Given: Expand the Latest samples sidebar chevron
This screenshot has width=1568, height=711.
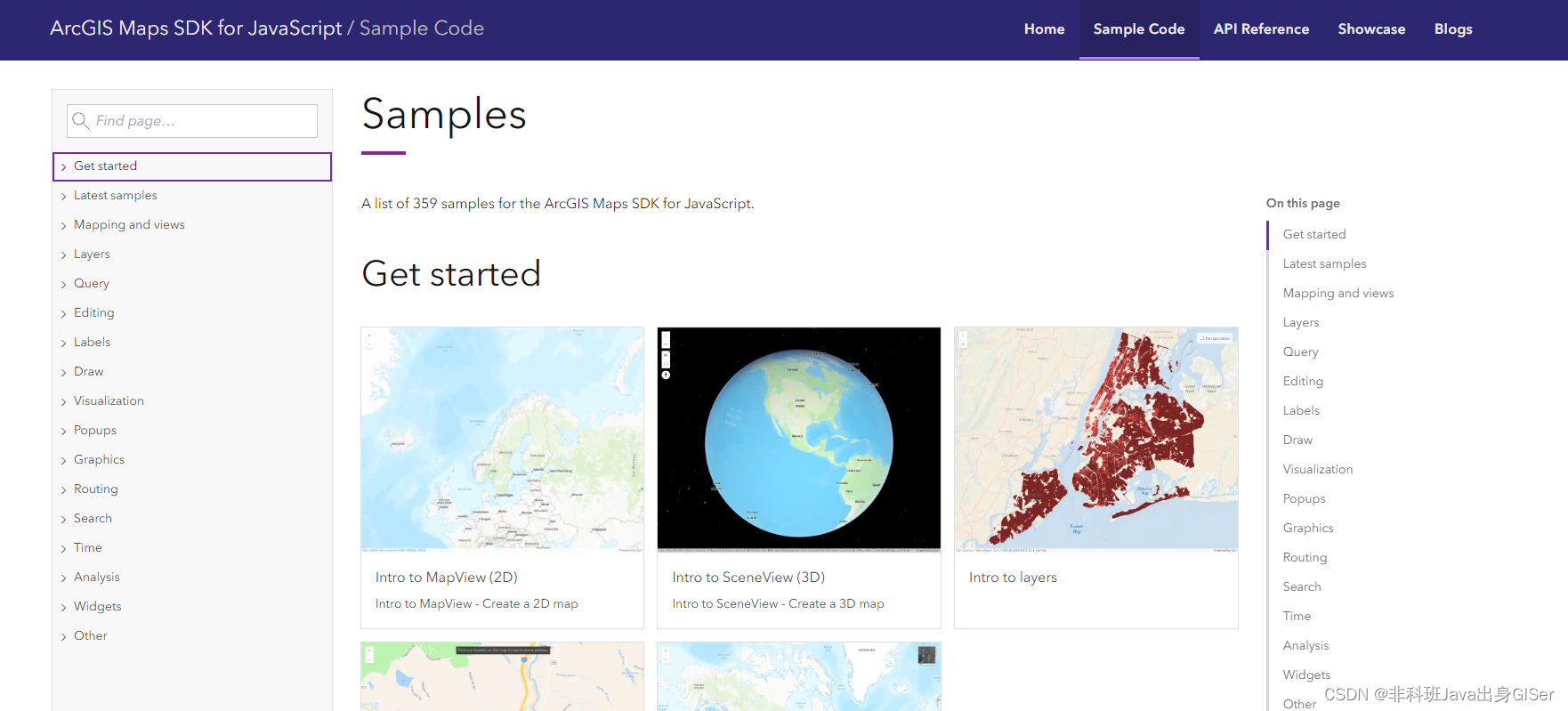Looking at the screenshot, I should (x=63, y=196).
